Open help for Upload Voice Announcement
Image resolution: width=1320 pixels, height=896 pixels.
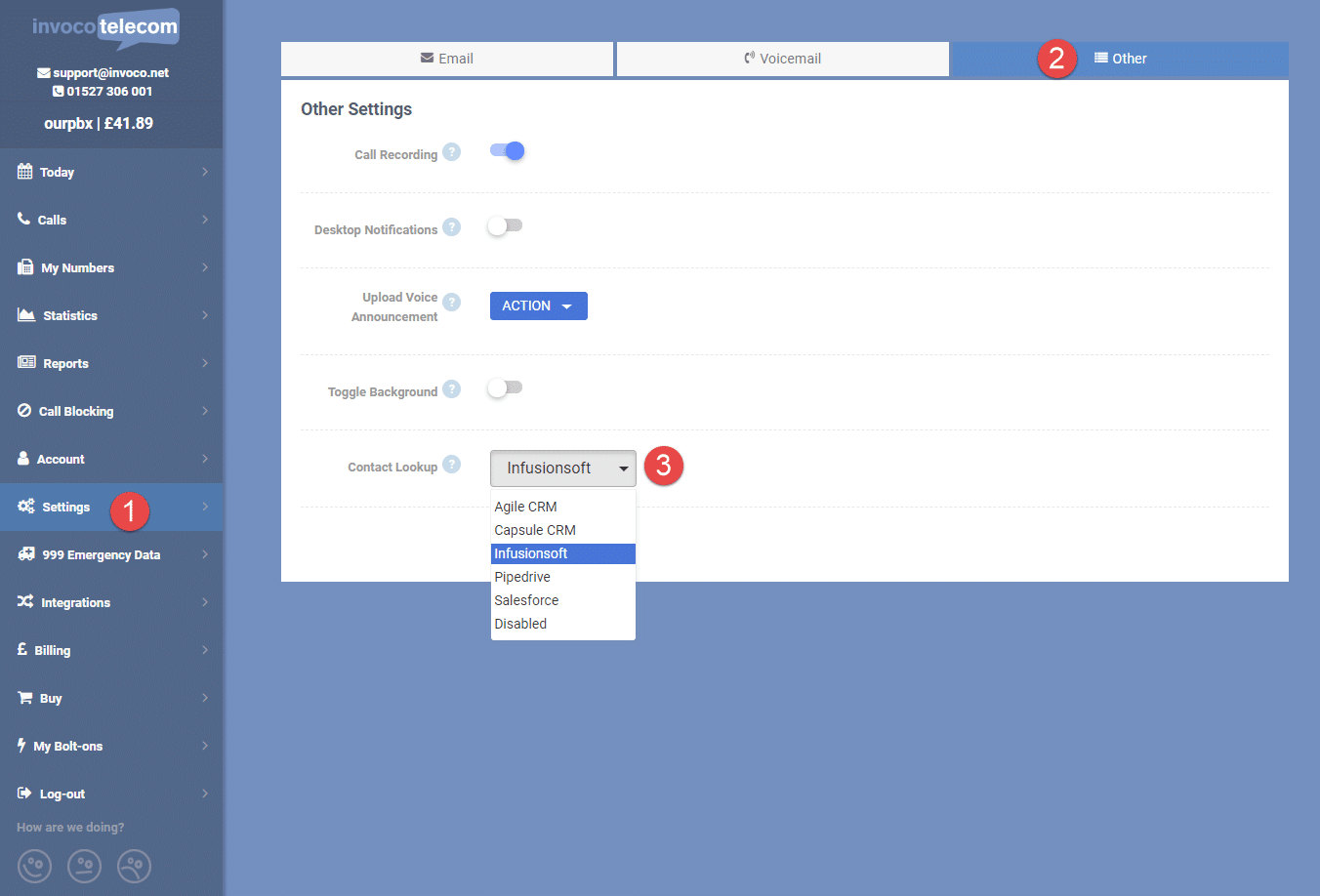(451, 303)
